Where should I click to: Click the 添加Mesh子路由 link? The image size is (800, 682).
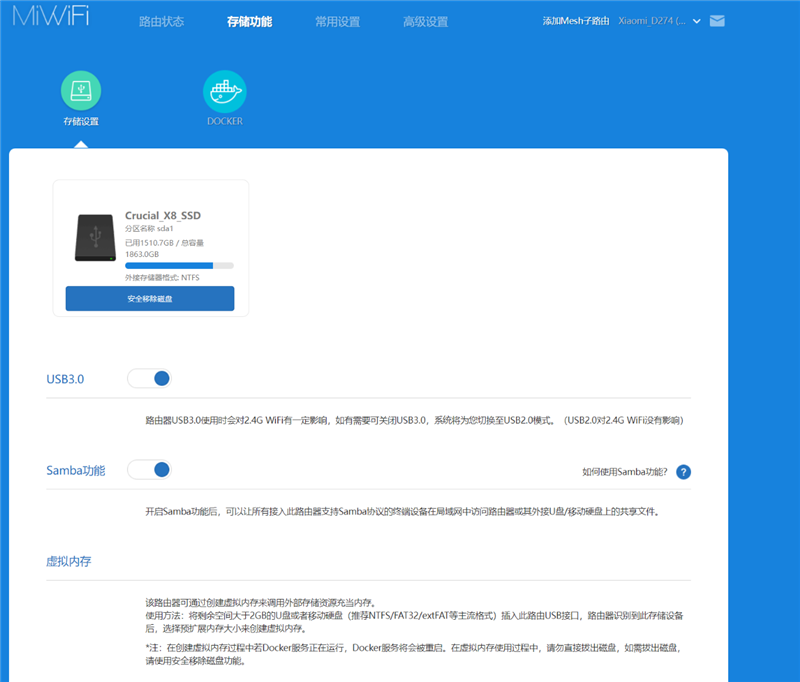574,20
